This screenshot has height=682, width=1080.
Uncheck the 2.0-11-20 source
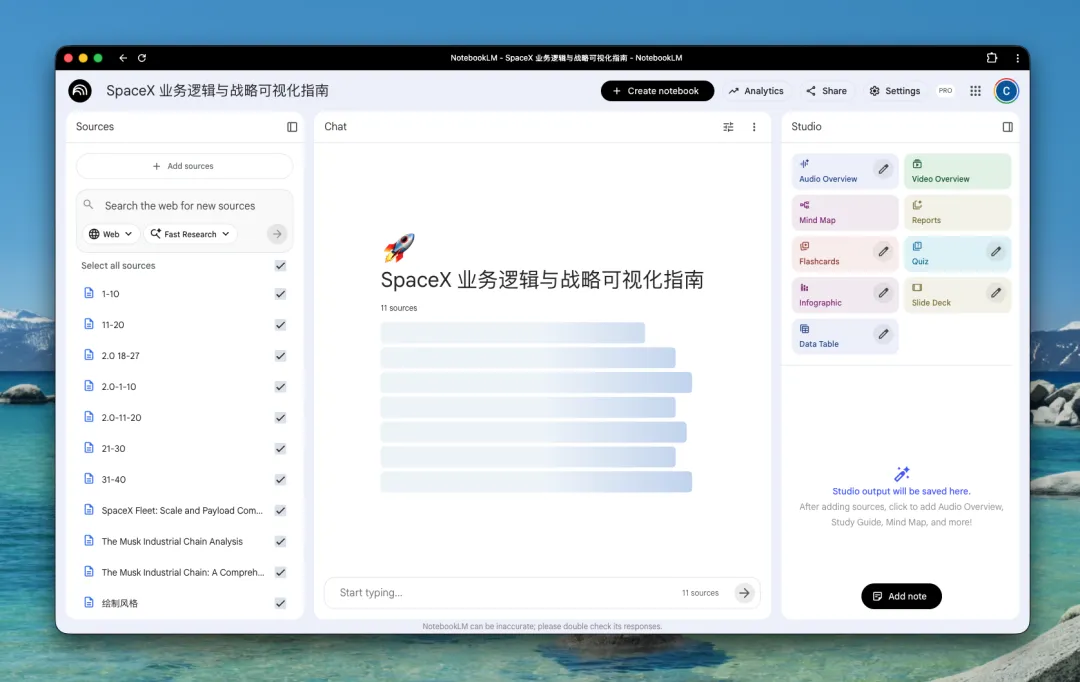coord(280,417)
